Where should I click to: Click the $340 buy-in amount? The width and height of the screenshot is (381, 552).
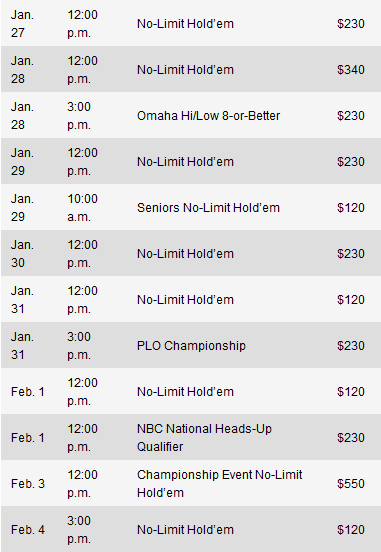pyautogui.click(x=351, y=69)
